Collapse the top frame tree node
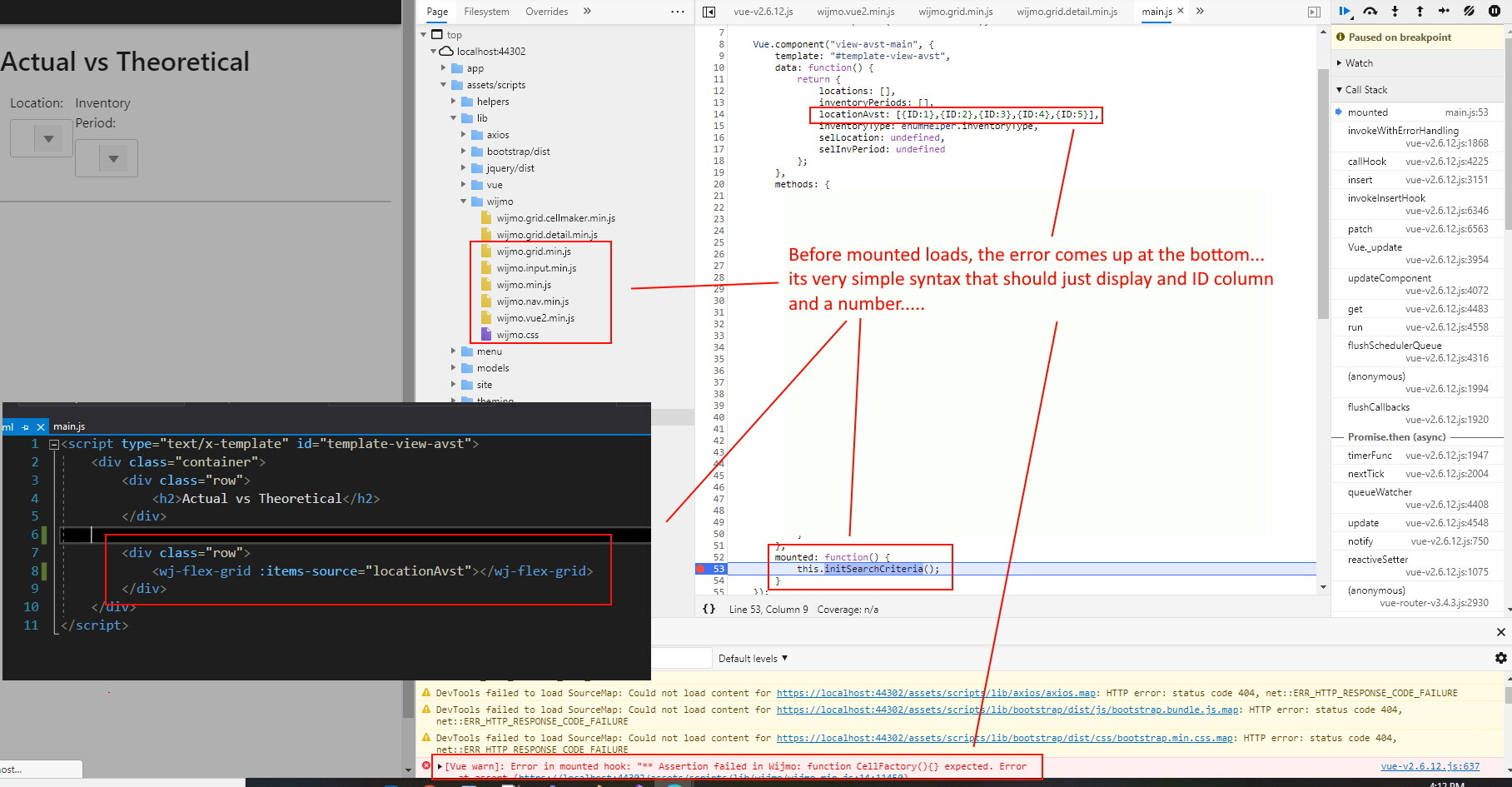The width and height of the screenshot is (1512, 787). coord(424,34)
